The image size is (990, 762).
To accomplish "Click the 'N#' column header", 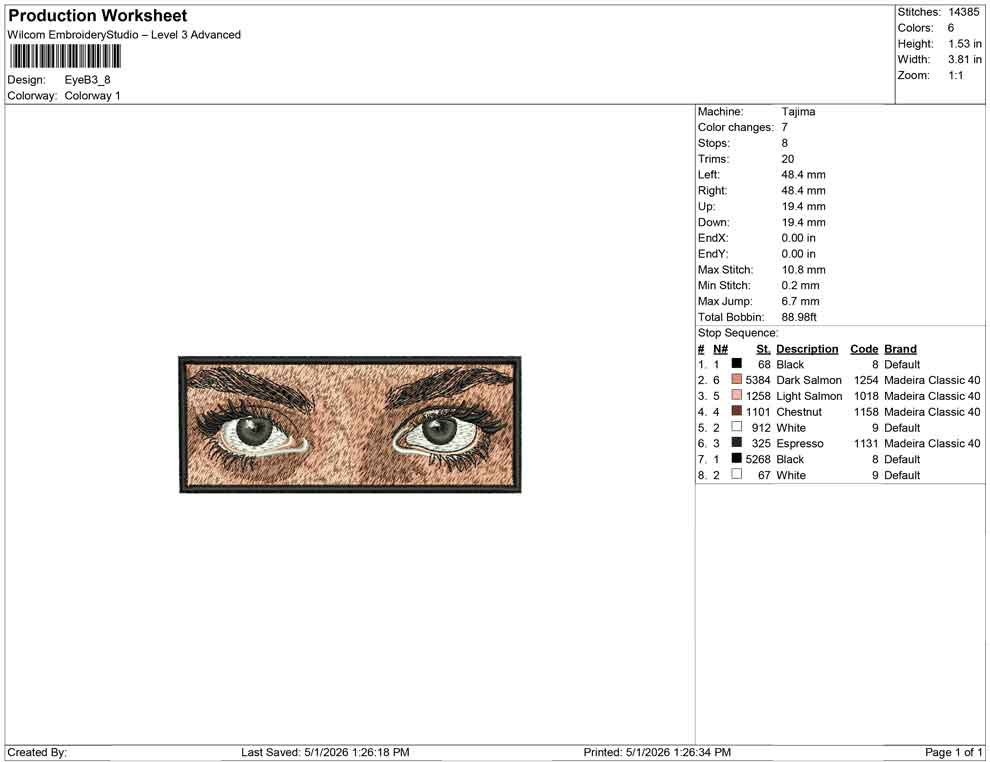I will click(720, 349).
